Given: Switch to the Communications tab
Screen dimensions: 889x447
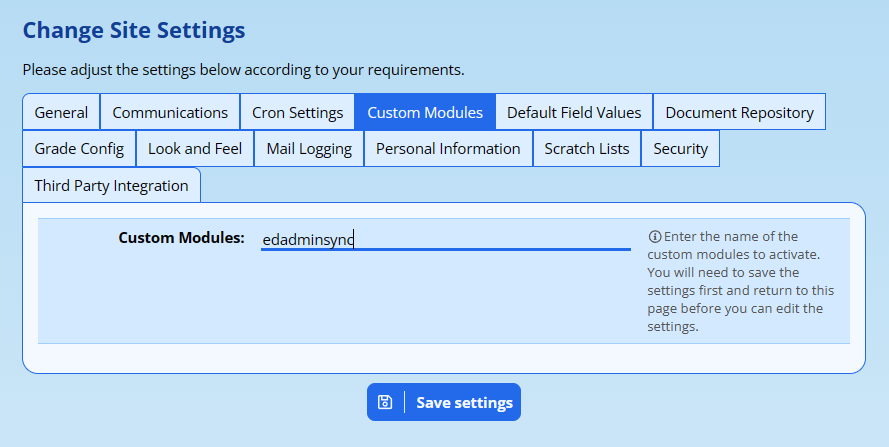Looking at the screenshot, I should point(170,112).
